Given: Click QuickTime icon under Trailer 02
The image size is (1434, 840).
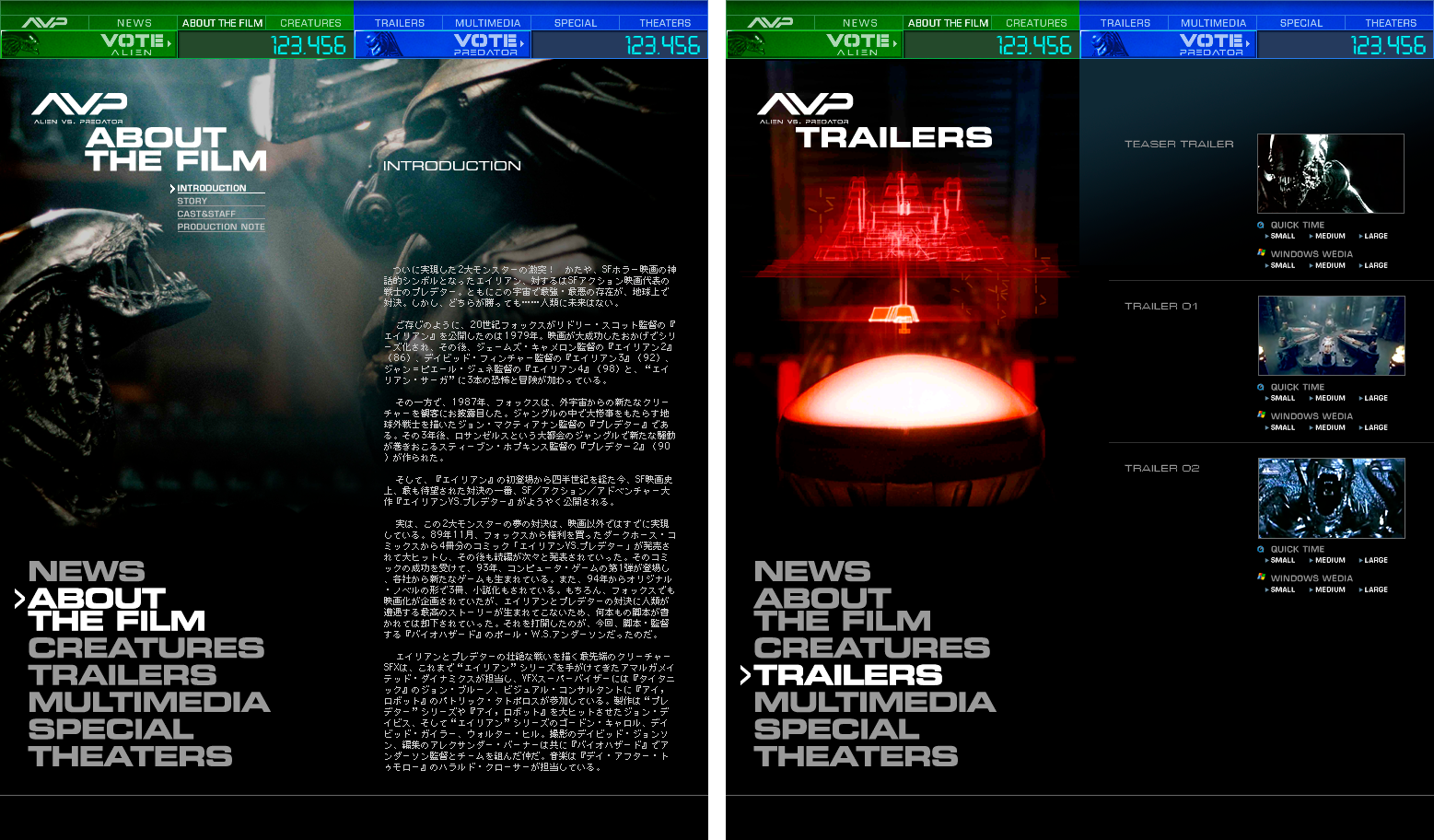Looking at the screenshot, I should point(1261,549).
